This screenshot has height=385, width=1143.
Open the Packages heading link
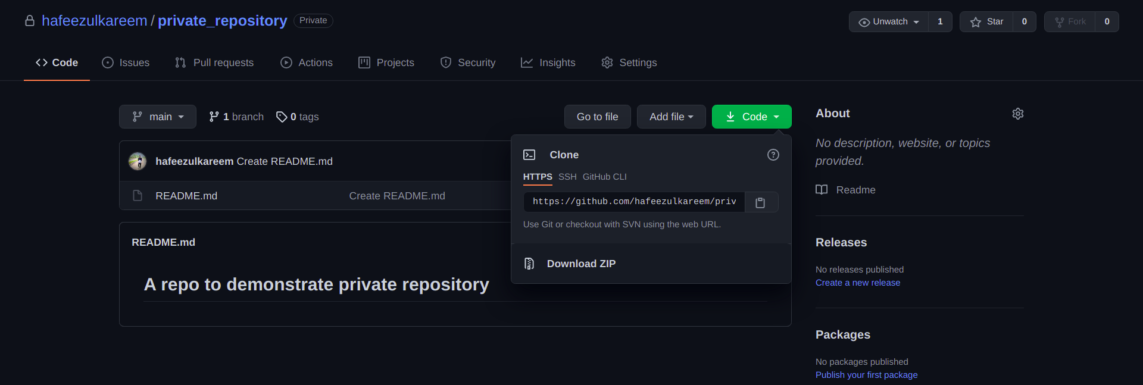[843, 335]
